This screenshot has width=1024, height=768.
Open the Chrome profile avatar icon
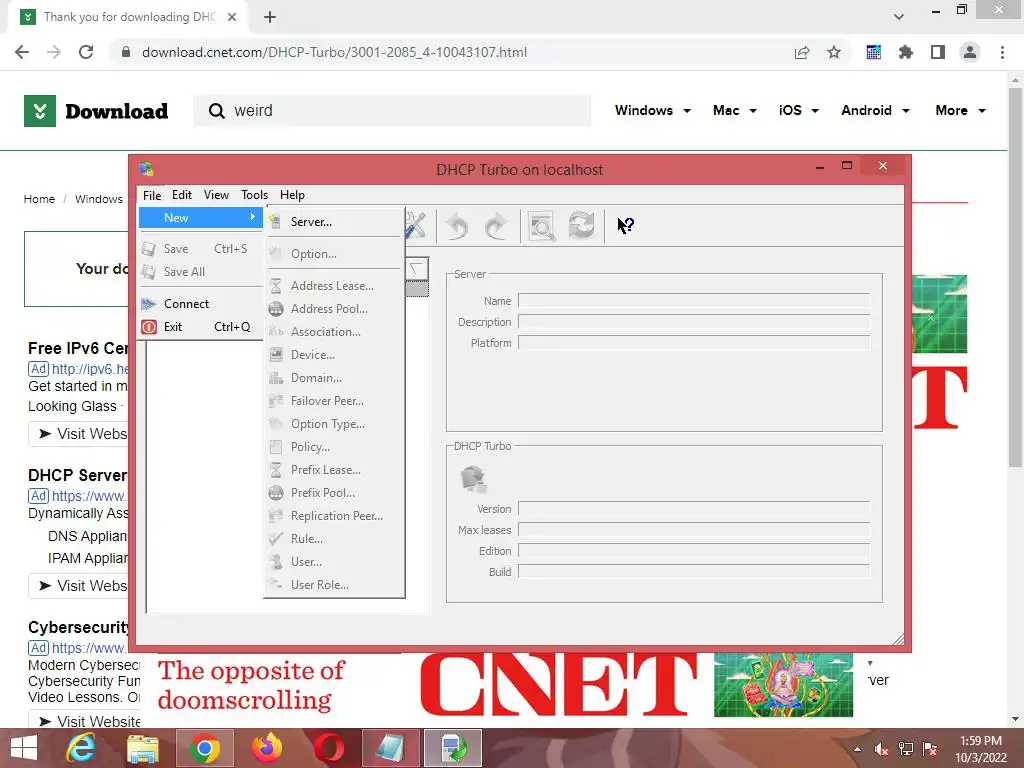970,52
